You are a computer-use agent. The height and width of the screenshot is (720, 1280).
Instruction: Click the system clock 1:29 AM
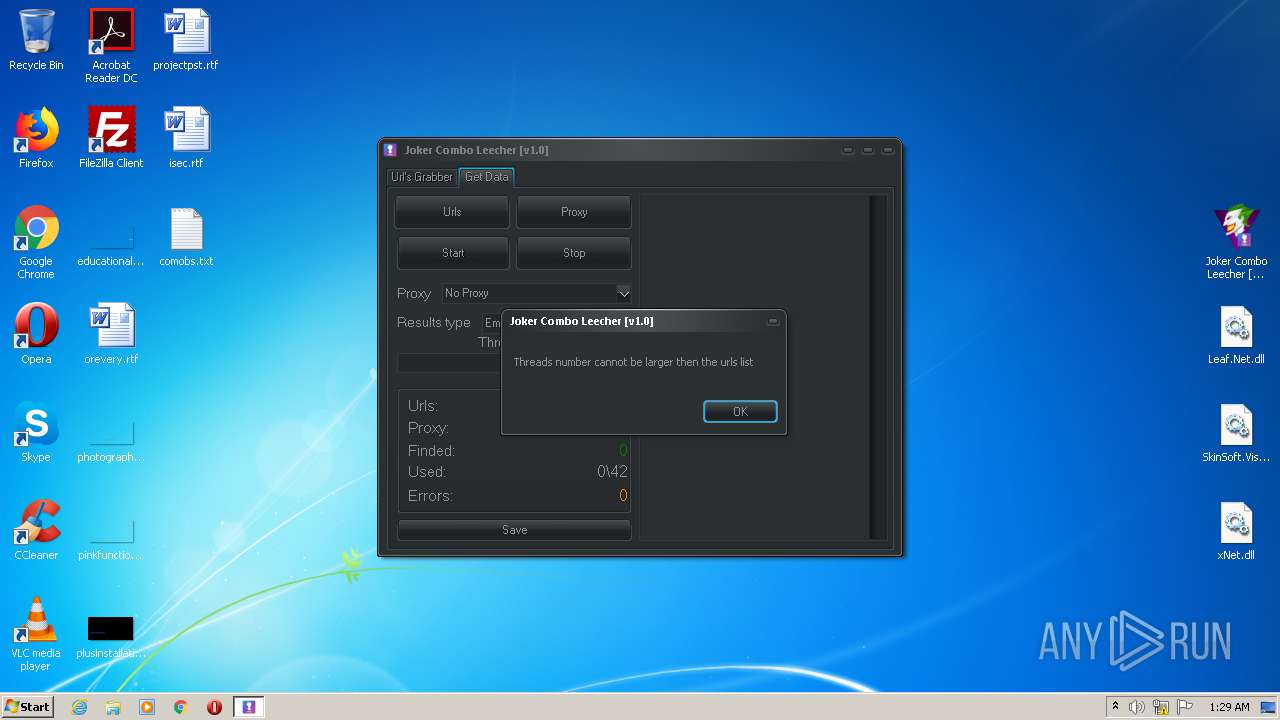point(1229,707)
